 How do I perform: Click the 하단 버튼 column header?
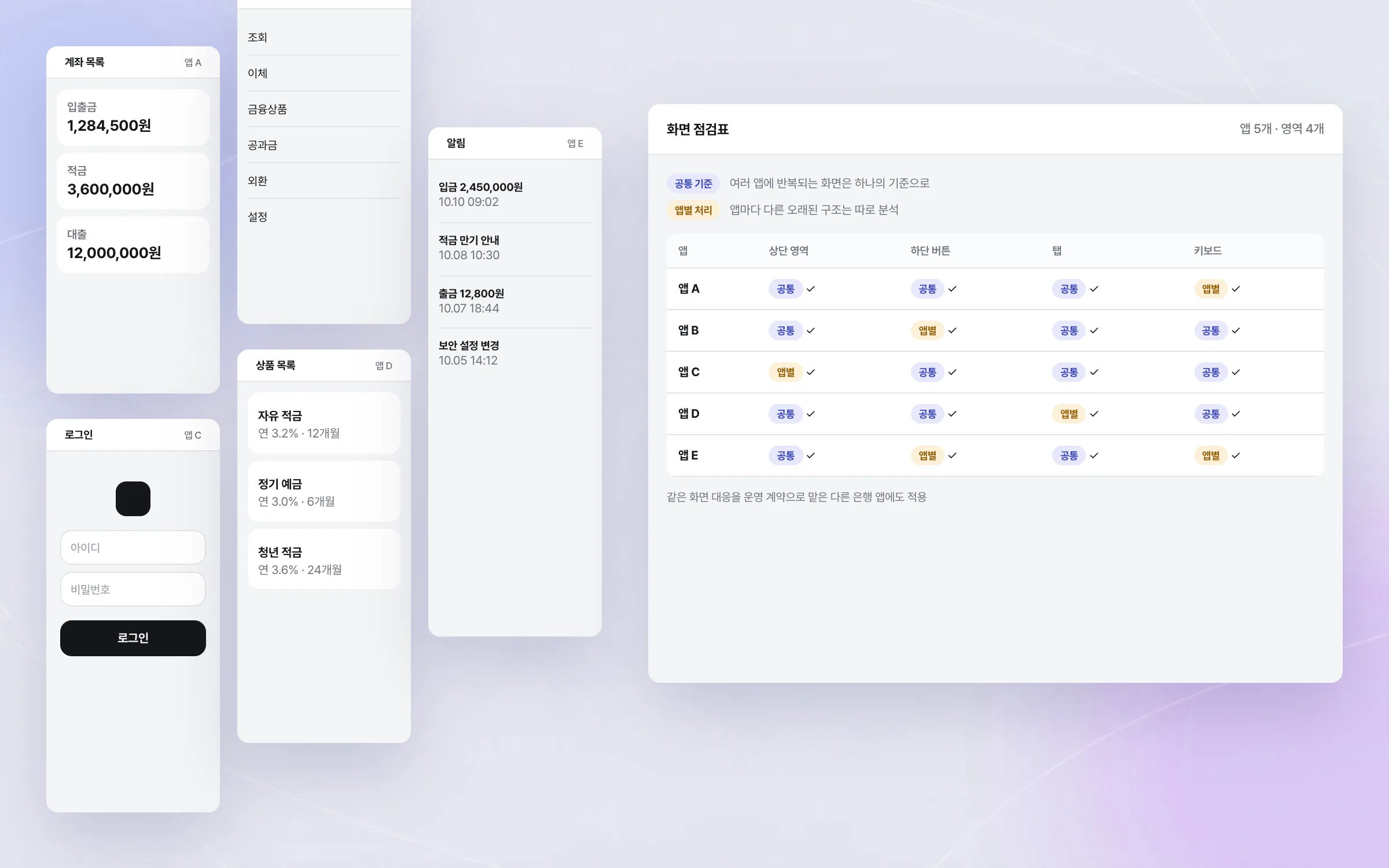pyautogui.click(x=930, y=251)
